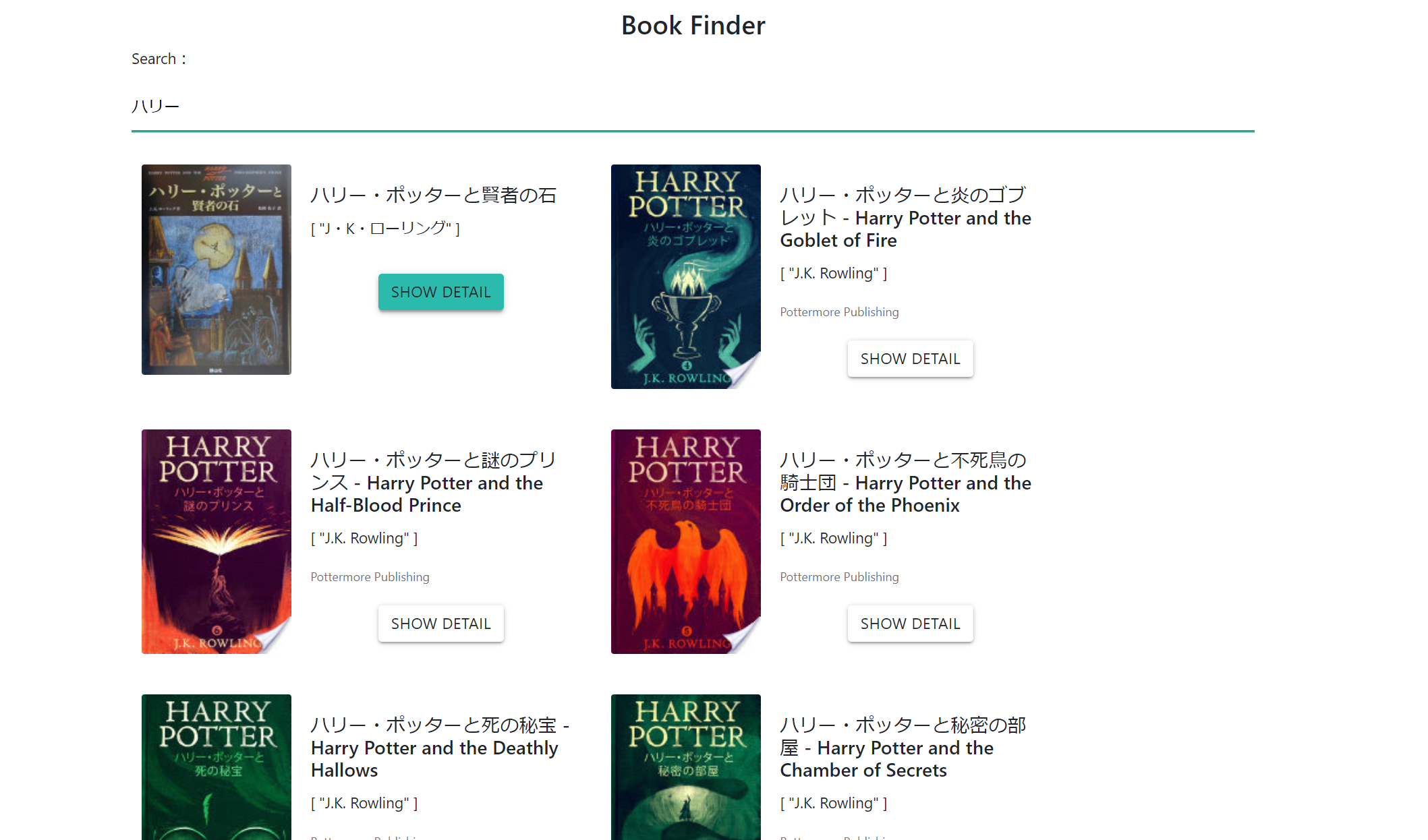Open the Deathly Hallows cover image

click(217, 767)
